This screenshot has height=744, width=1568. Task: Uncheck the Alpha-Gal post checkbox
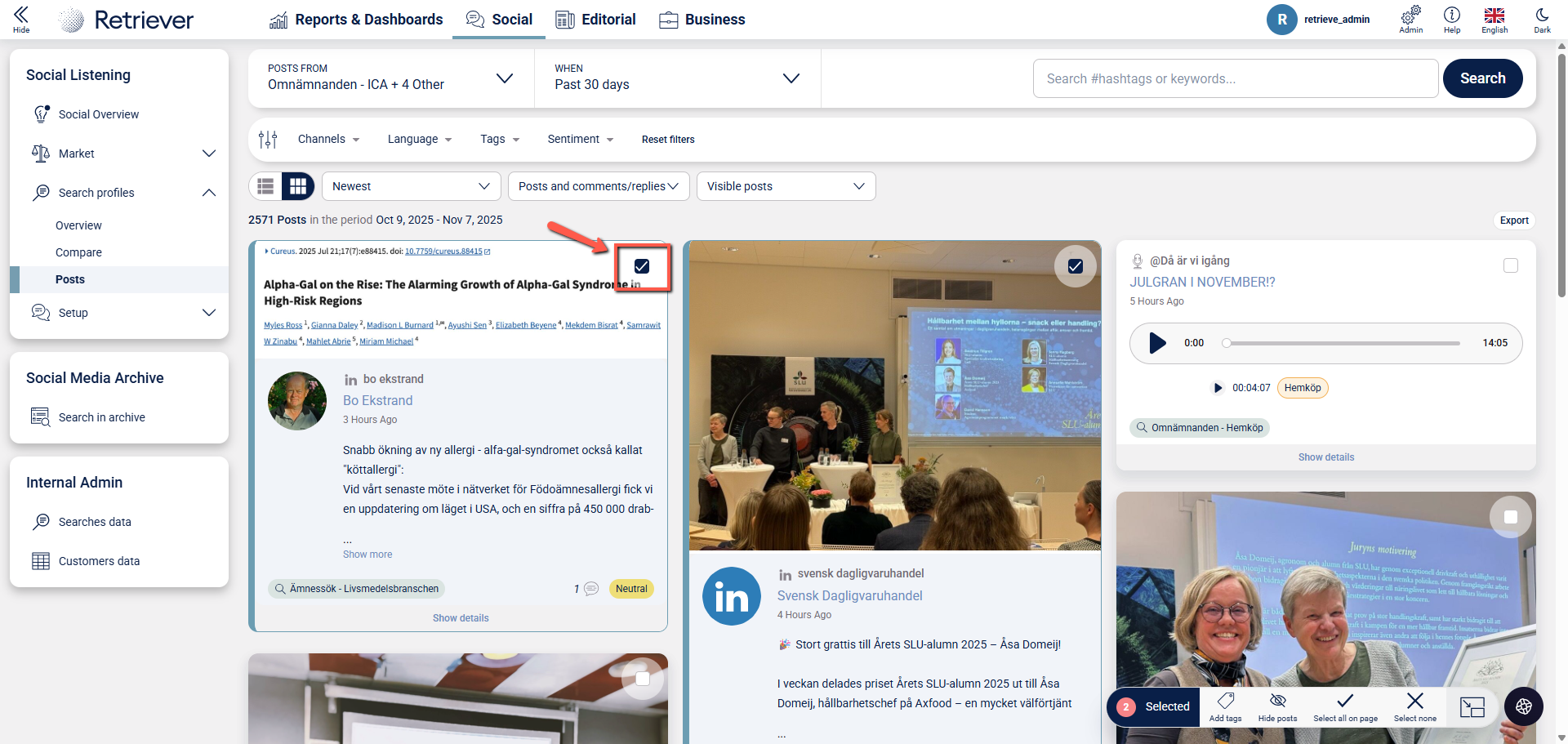click(642, 266)
